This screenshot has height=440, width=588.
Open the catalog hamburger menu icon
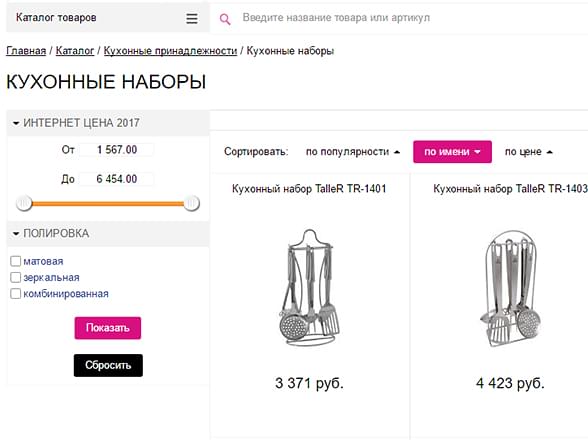click(192, 18)
